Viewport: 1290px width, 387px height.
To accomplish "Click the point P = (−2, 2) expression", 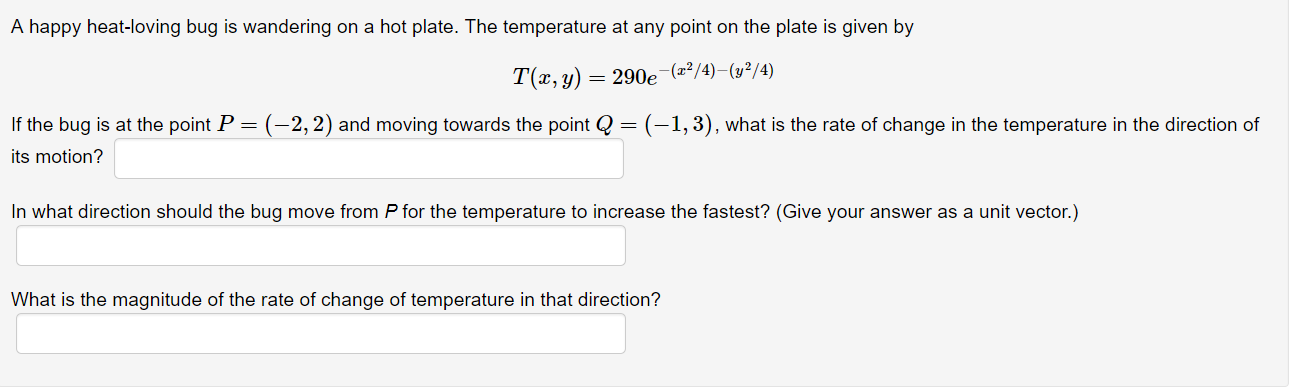I will [x=275, y=125].
